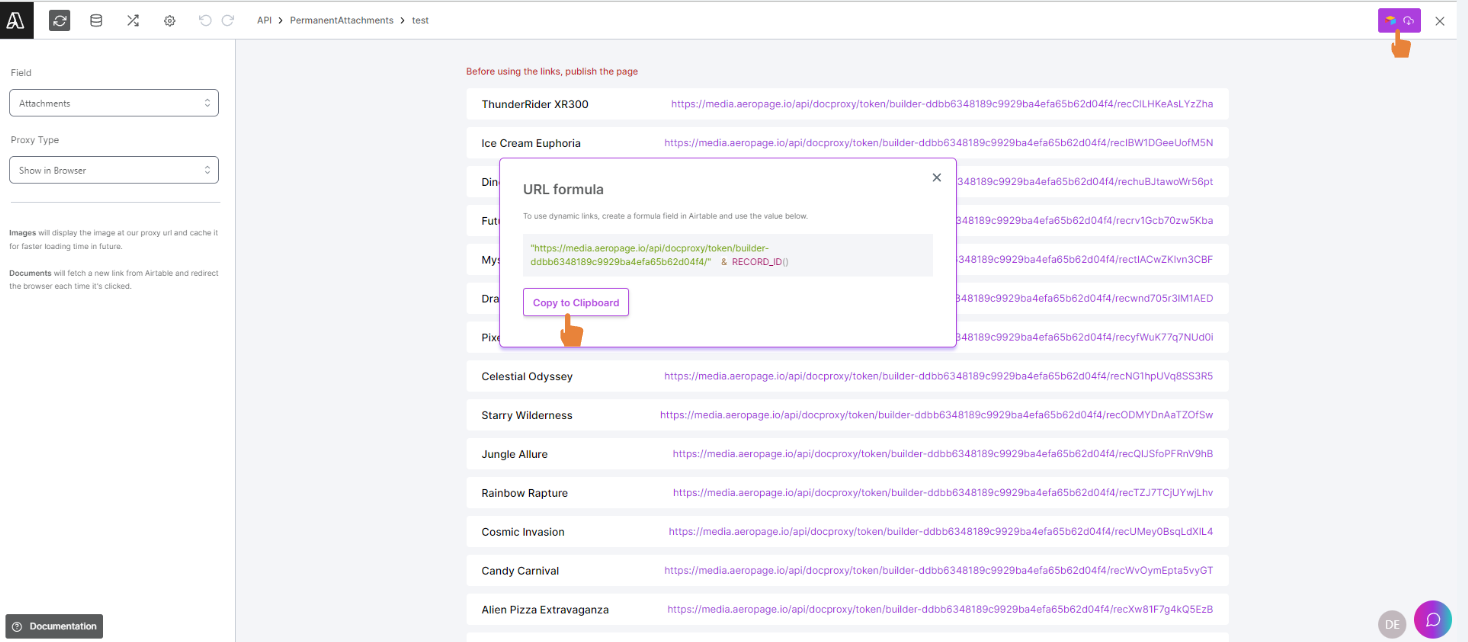Click API in the breadcrumb
This screenshot has width=1468, height=642.
(x=264, y=20)
